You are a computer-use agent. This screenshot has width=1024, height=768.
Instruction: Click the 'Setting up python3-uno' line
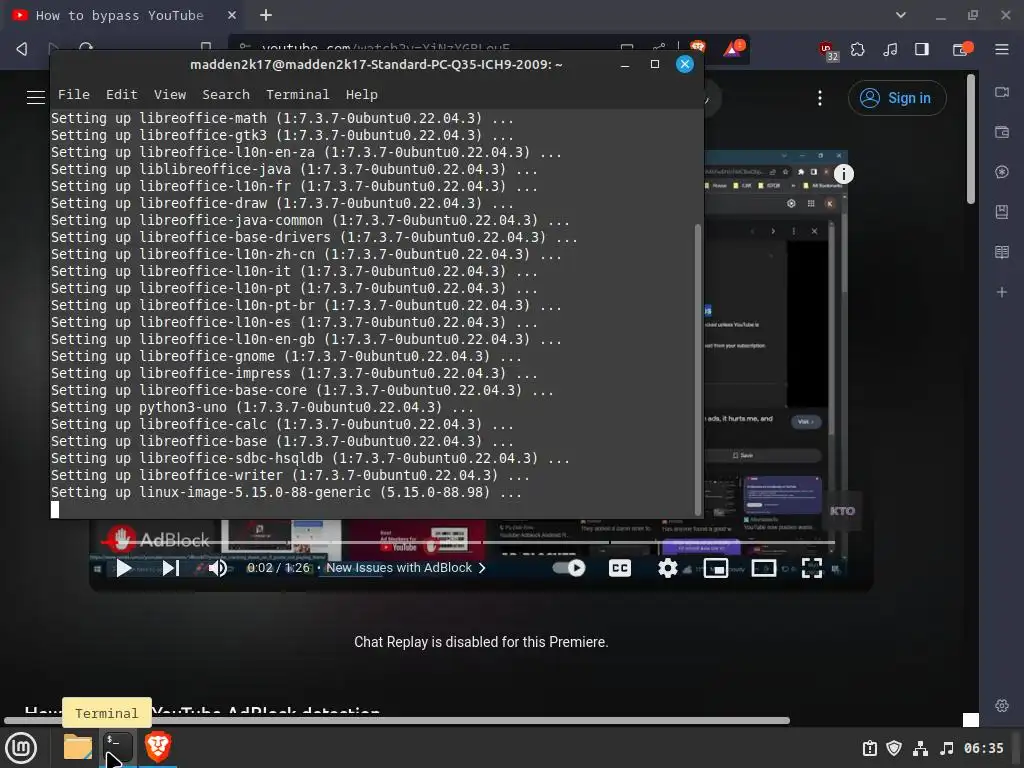263,408
